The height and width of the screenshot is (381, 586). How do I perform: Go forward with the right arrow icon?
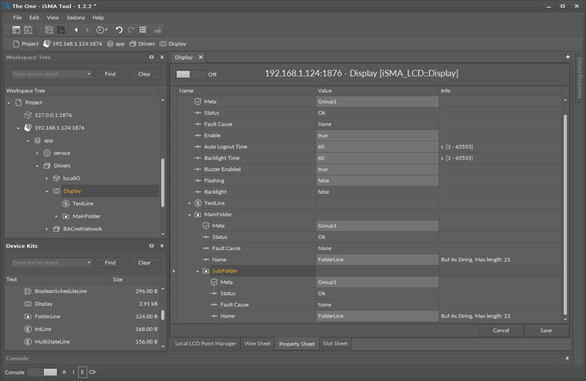[x=87, y=30]
